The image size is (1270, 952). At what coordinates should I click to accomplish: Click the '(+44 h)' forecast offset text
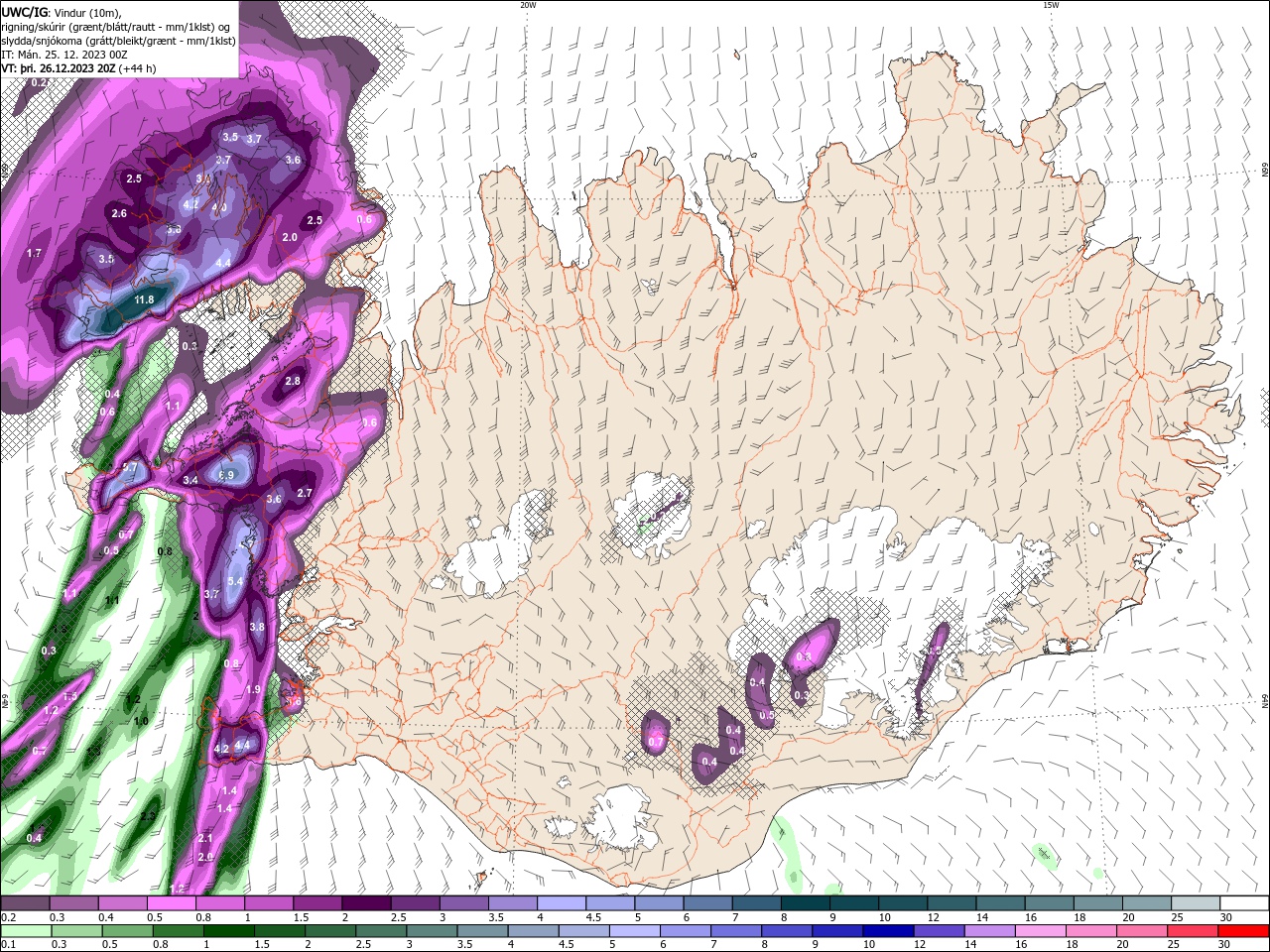pos(137,68)
